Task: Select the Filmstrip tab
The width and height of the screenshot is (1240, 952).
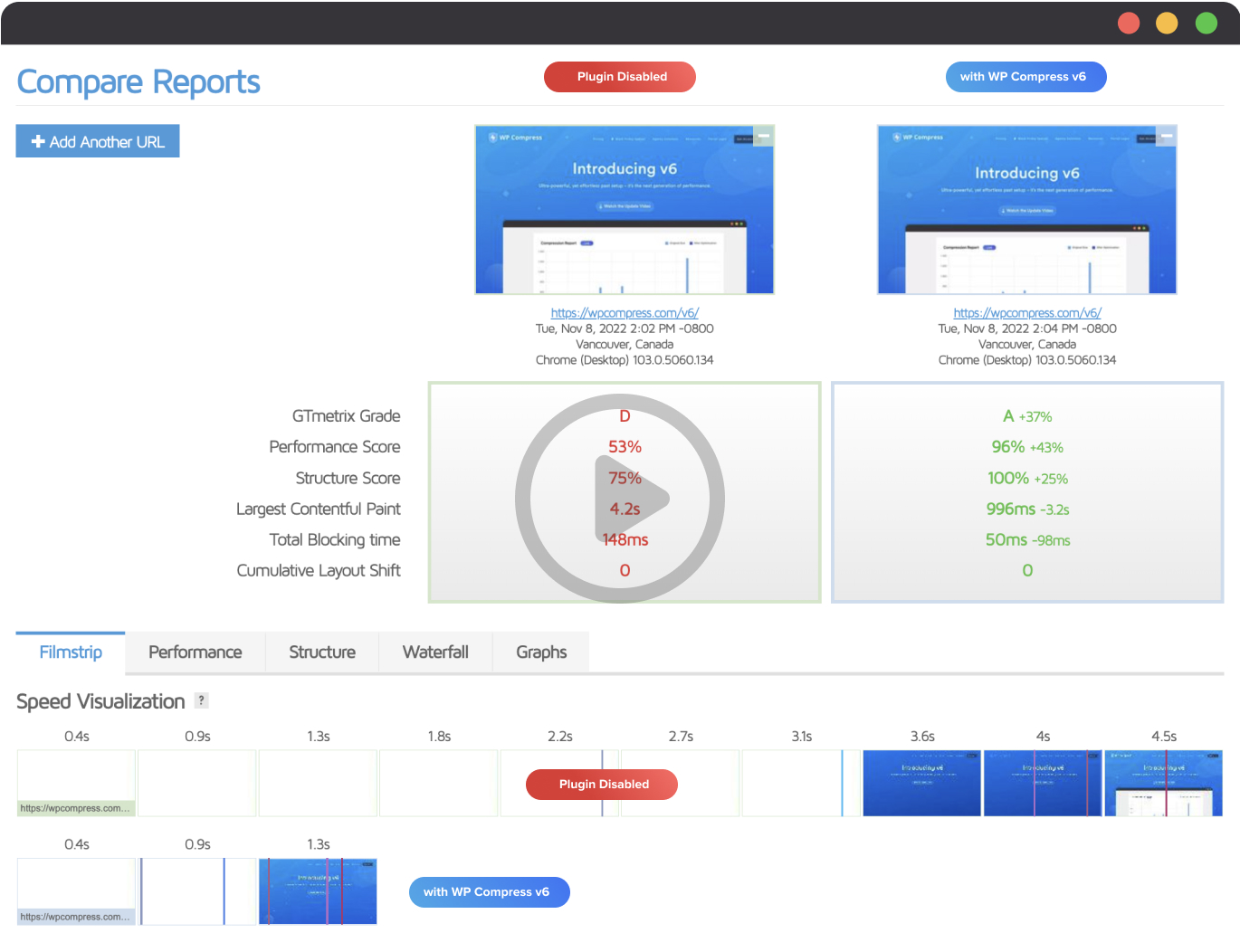Action: coord(71,652)
